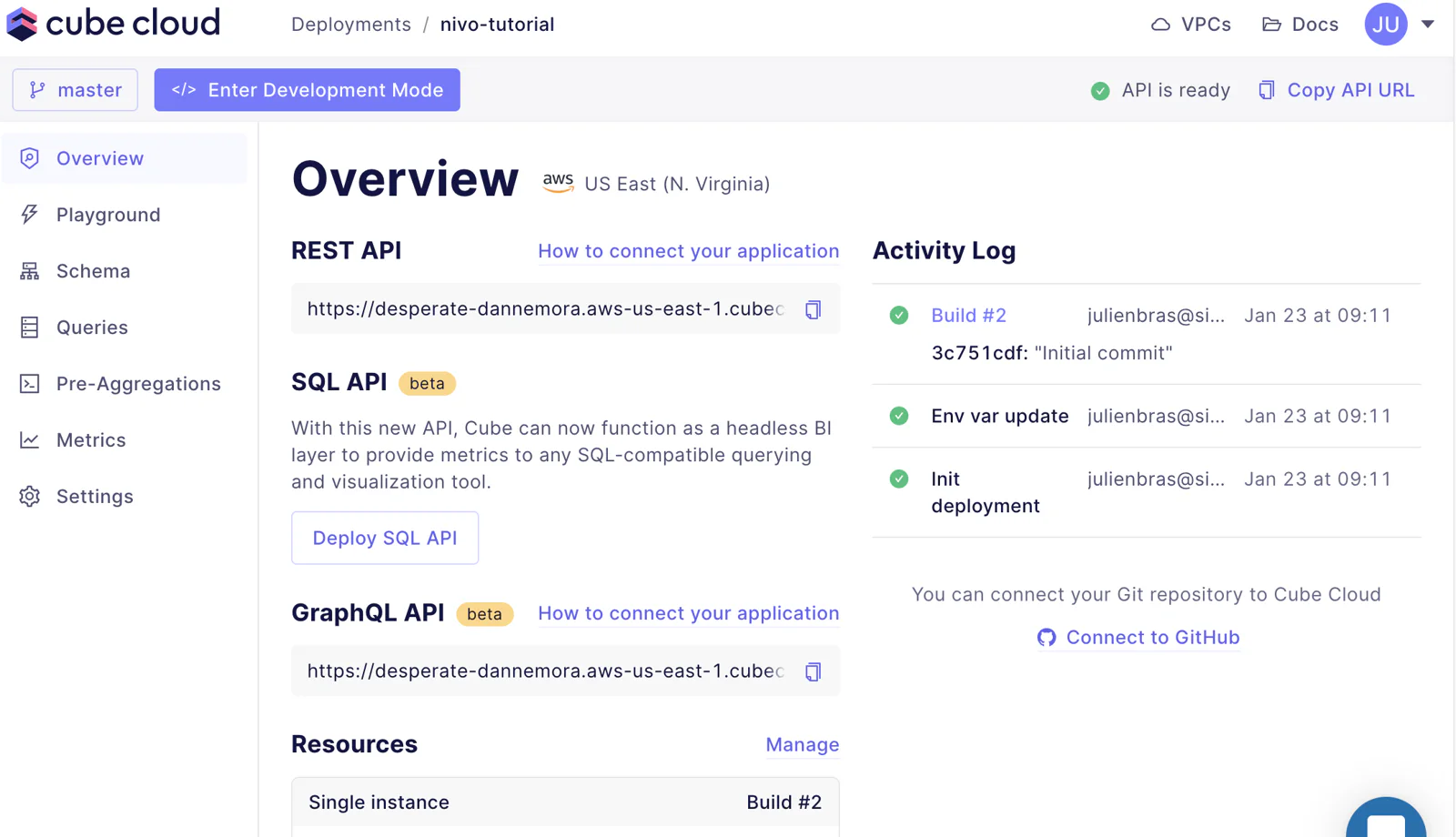Click Copy API URL
1456x837 pixels.
click(x=1337, y=90)
